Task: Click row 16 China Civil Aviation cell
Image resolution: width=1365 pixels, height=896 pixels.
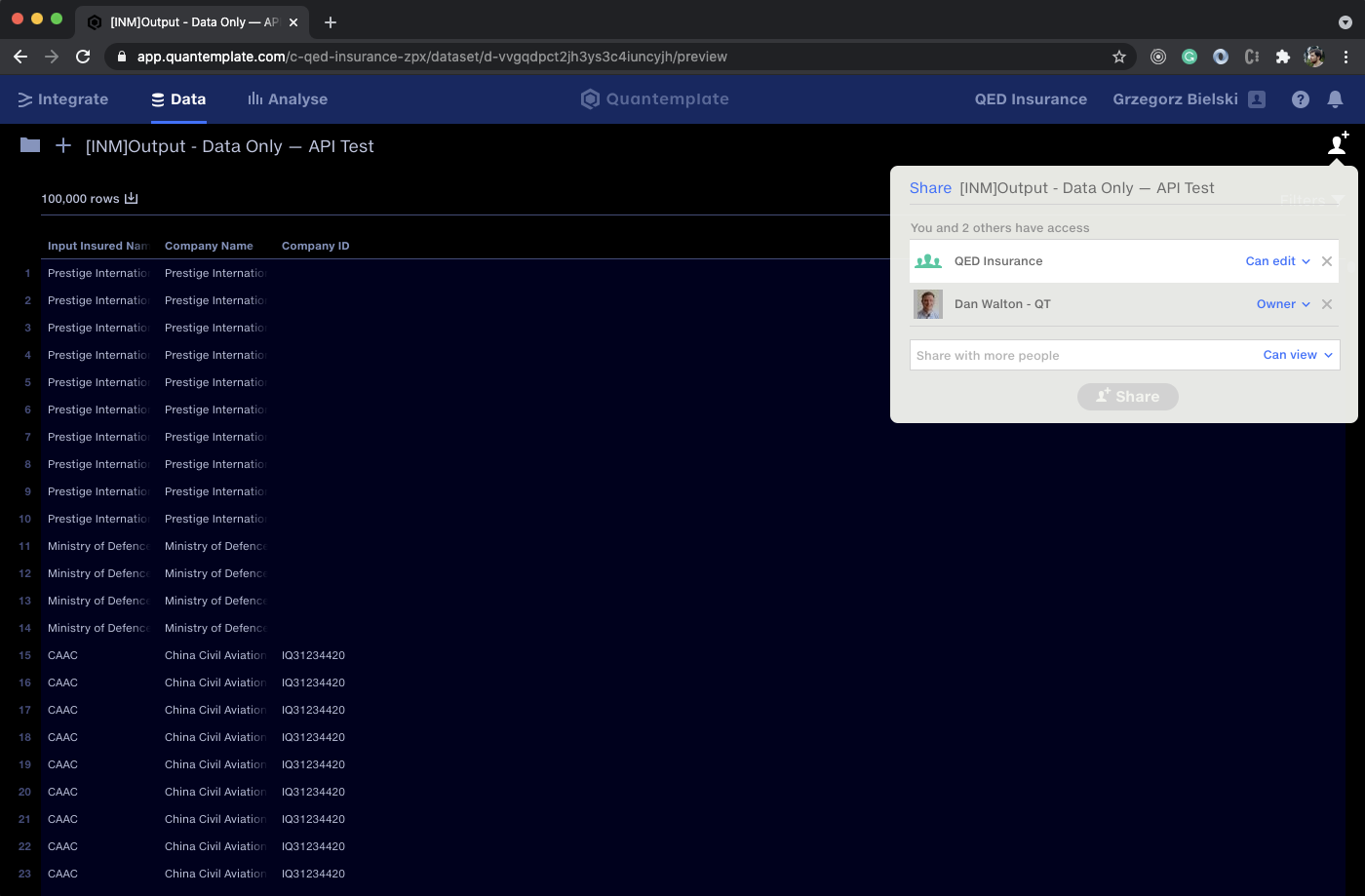Action: tap(214, 682)
